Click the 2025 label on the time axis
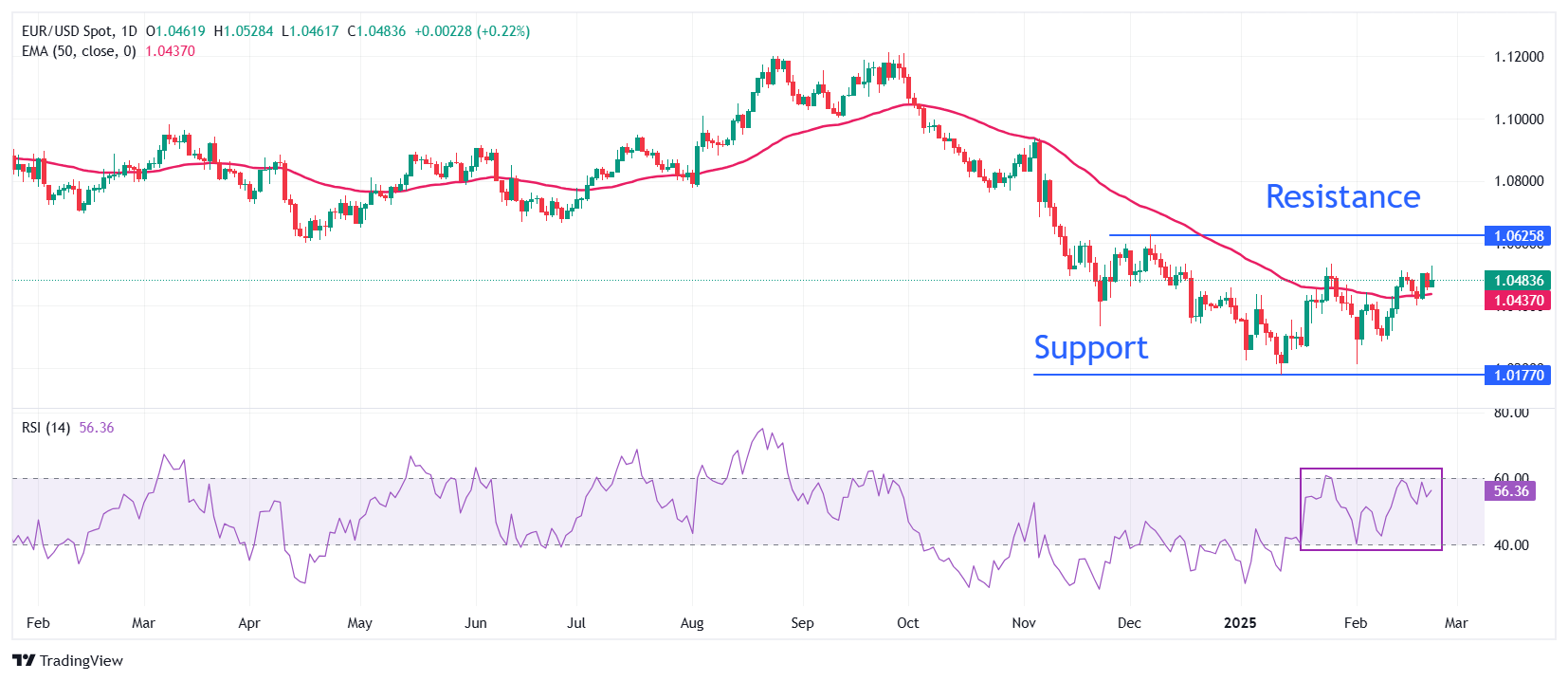This screenshot has width=1568, height=681. click(x=1240, y=623)
